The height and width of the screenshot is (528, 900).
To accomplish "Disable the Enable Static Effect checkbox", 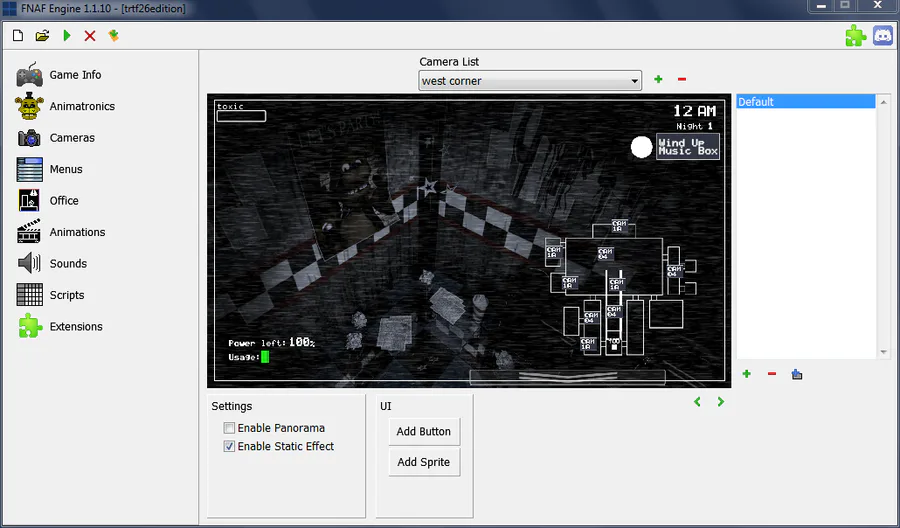I will click(229, 447).
